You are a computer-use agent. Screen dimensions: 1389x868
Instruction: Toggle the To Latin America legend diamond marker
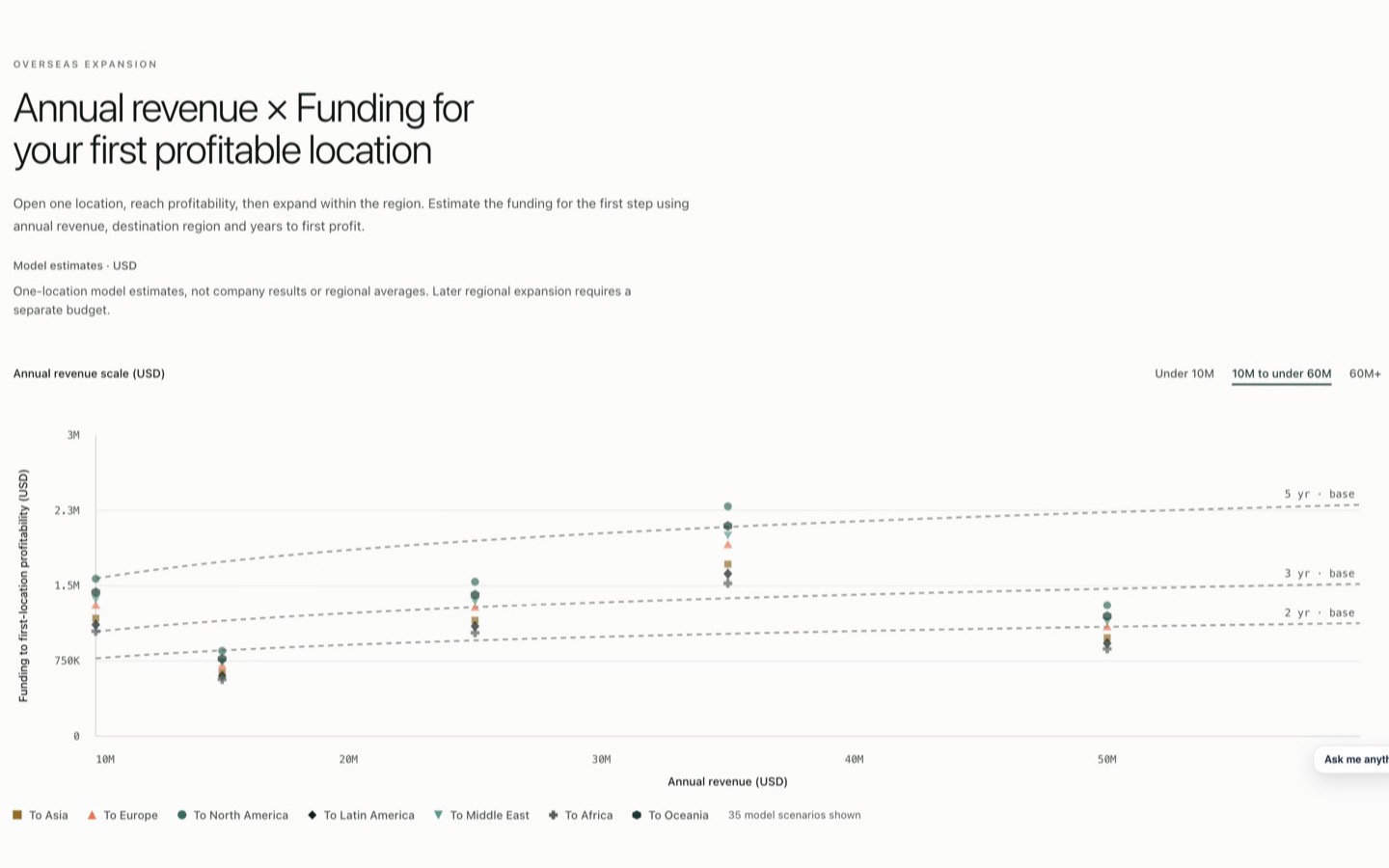click(312, 815)
